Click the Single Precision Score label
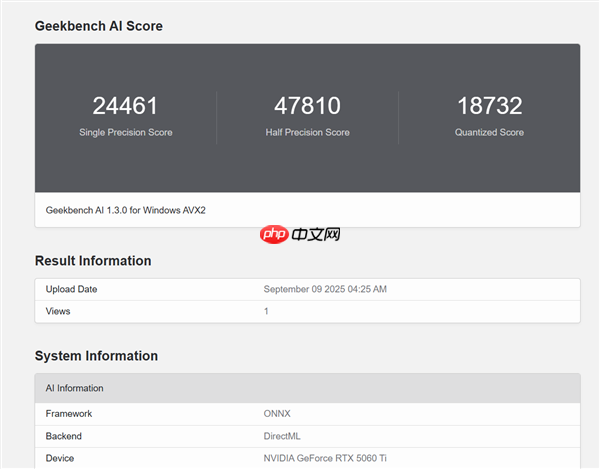The width and height of the screenshot is (600, 469). point(126,132)
